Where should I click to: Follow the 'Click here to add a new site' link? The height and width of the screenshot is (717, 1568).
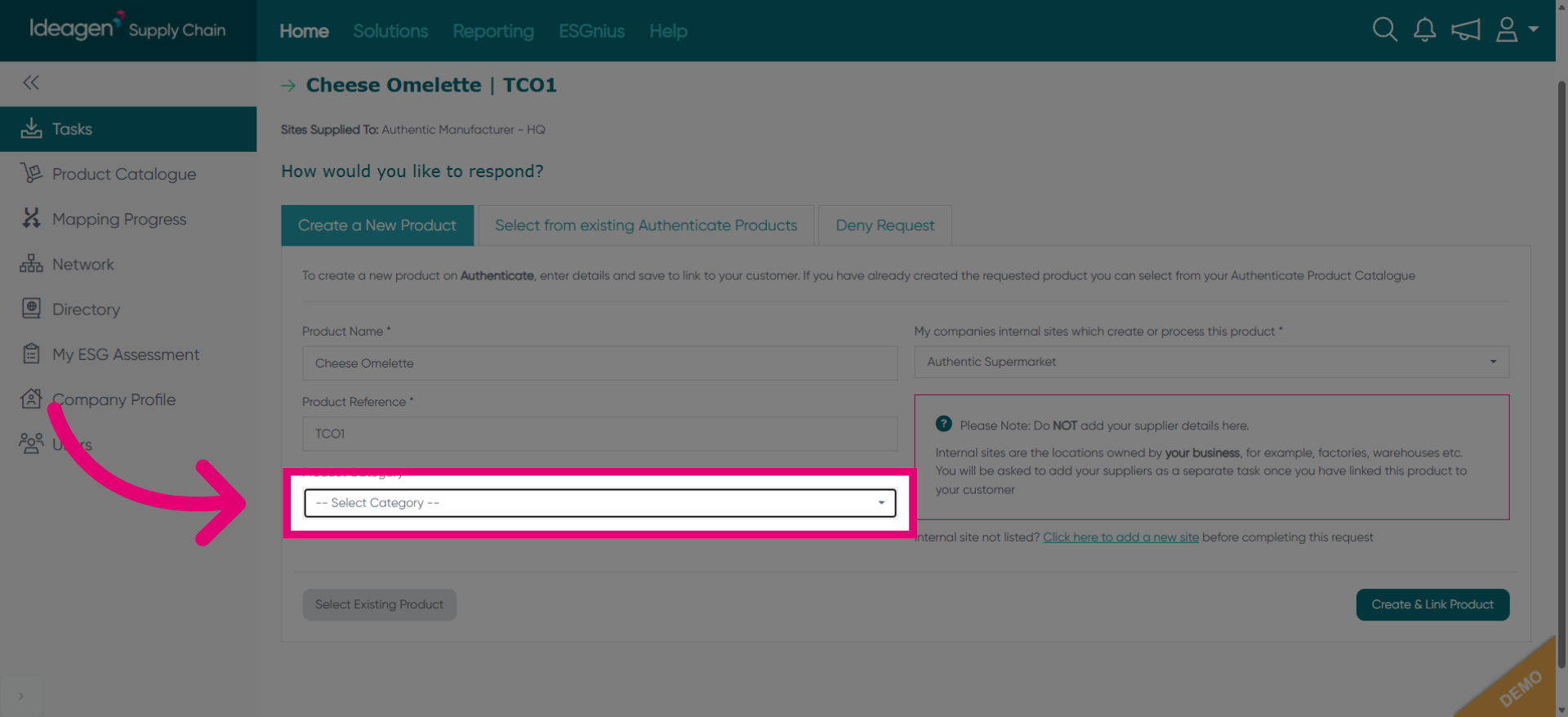(x=1120, y=537)
